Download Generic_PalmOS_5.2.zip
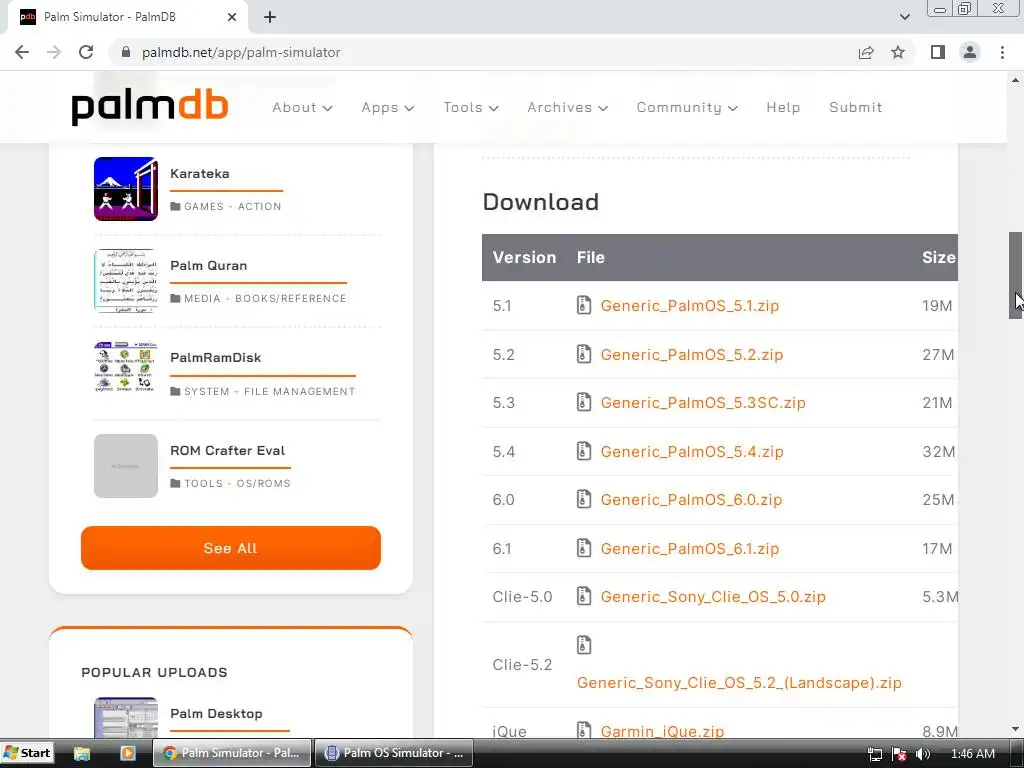 [x=692, y=355]
